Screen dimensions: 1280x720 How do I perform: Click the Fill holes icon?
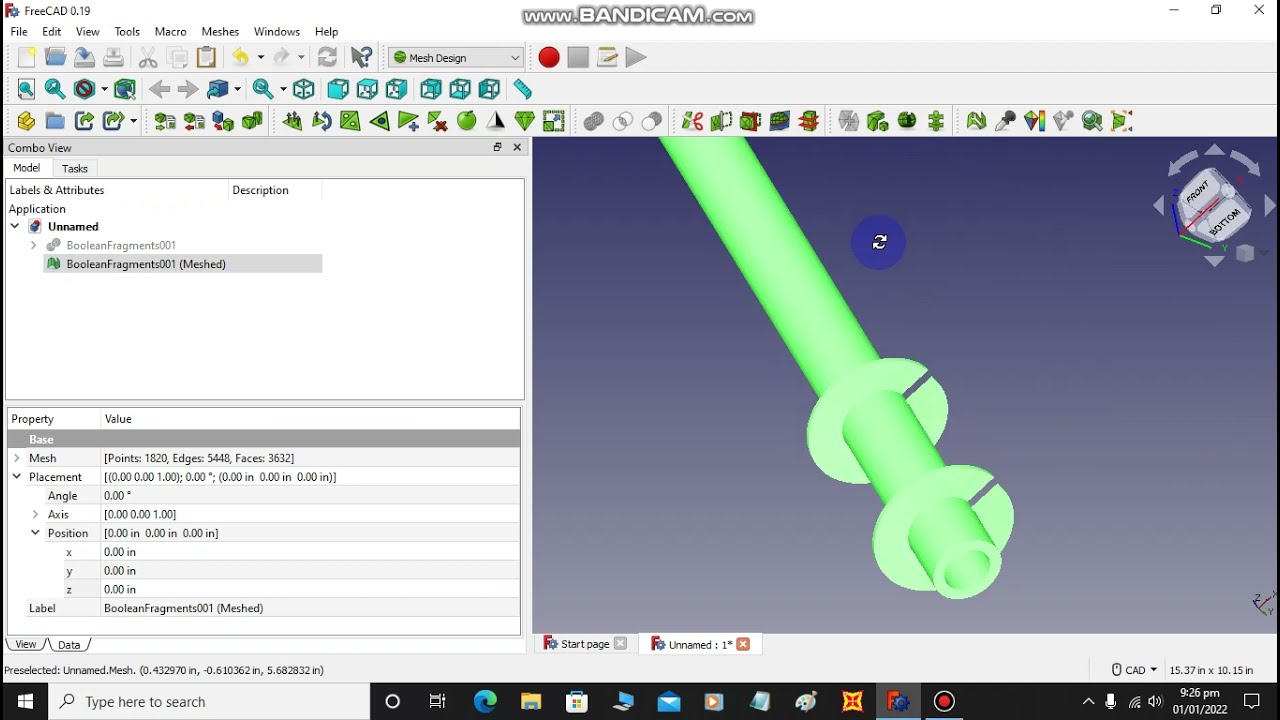350,121
